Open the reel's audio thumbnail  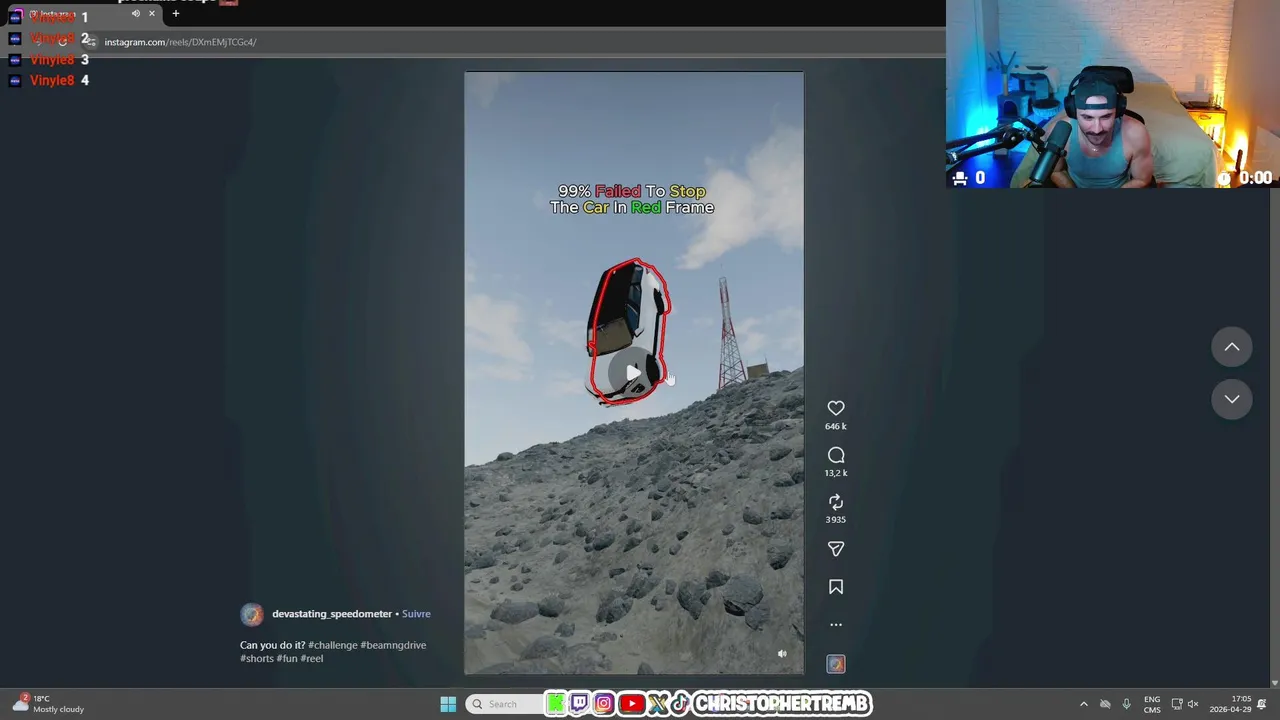836,664
